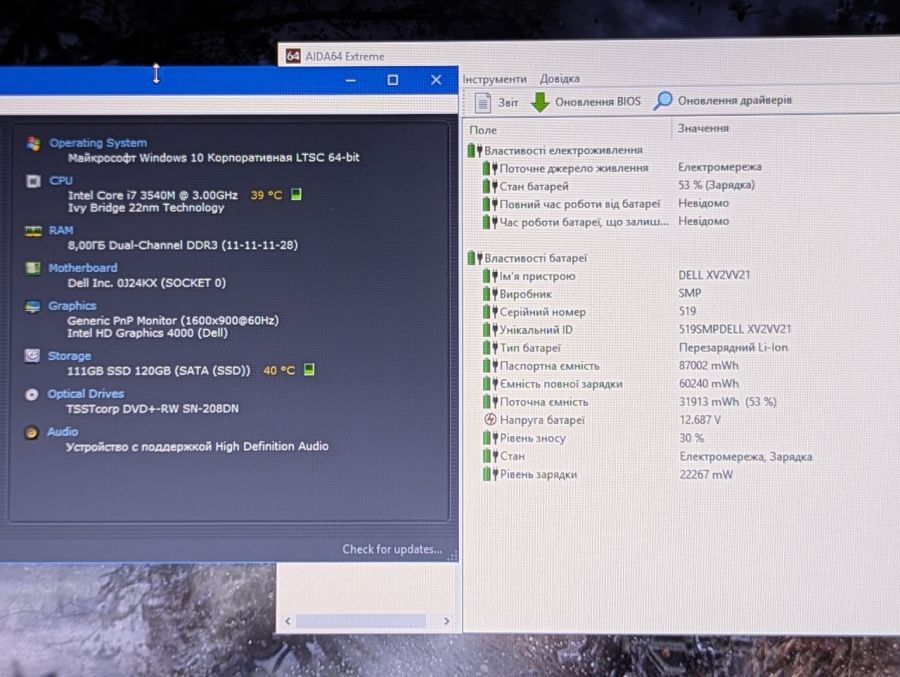This screenshot has width=900, height=677.
Task: Click the DELL XV2VV21 device name value
Action: [x=714, y=275]
